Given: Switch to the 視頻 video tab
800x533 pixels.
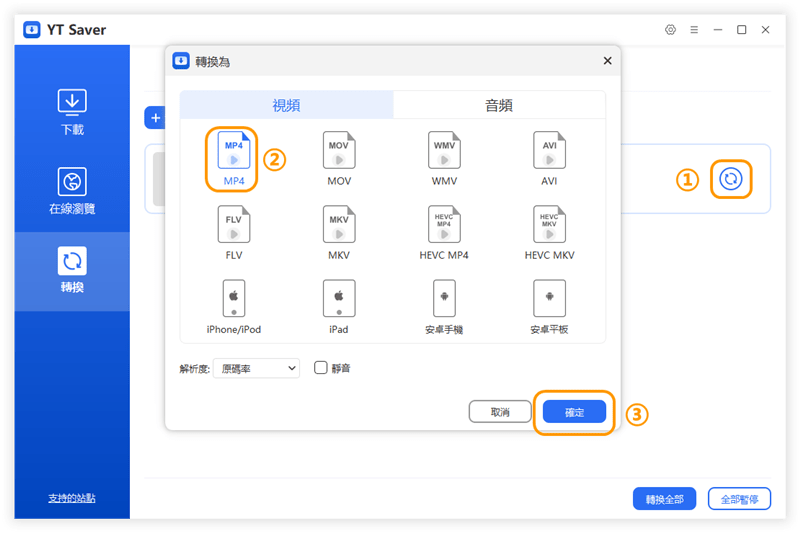Looking at the screenshot, I should (287, 105).
